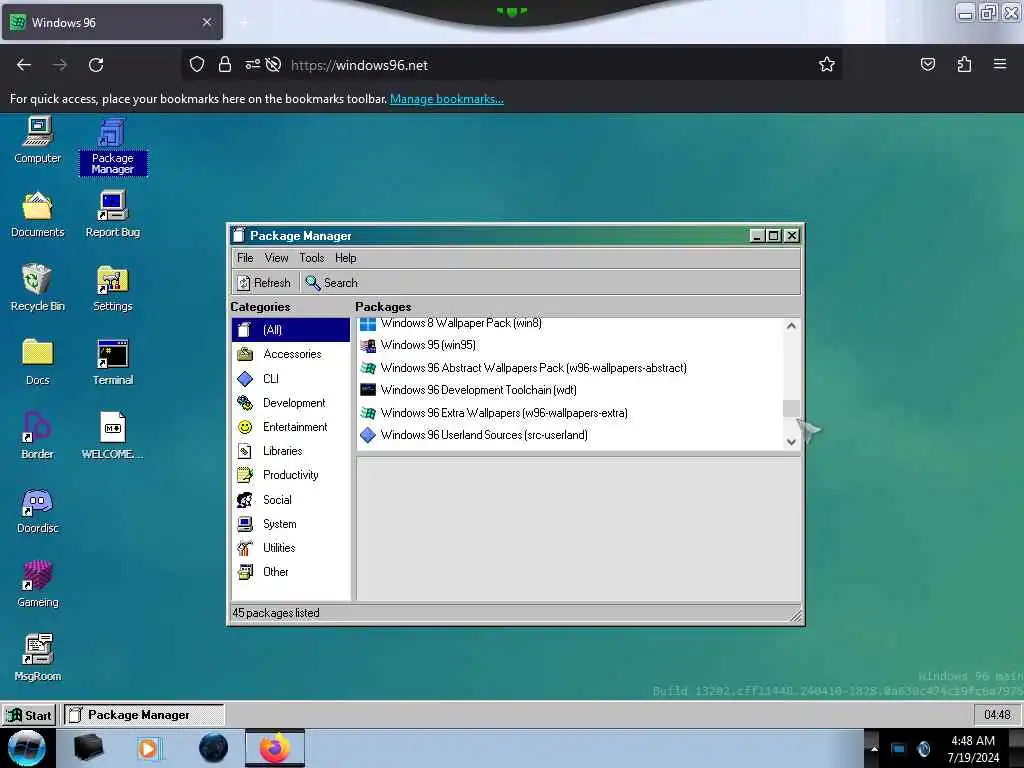Select the (All) category
This screenshot has height=768, width=1024.
[291, 330]
